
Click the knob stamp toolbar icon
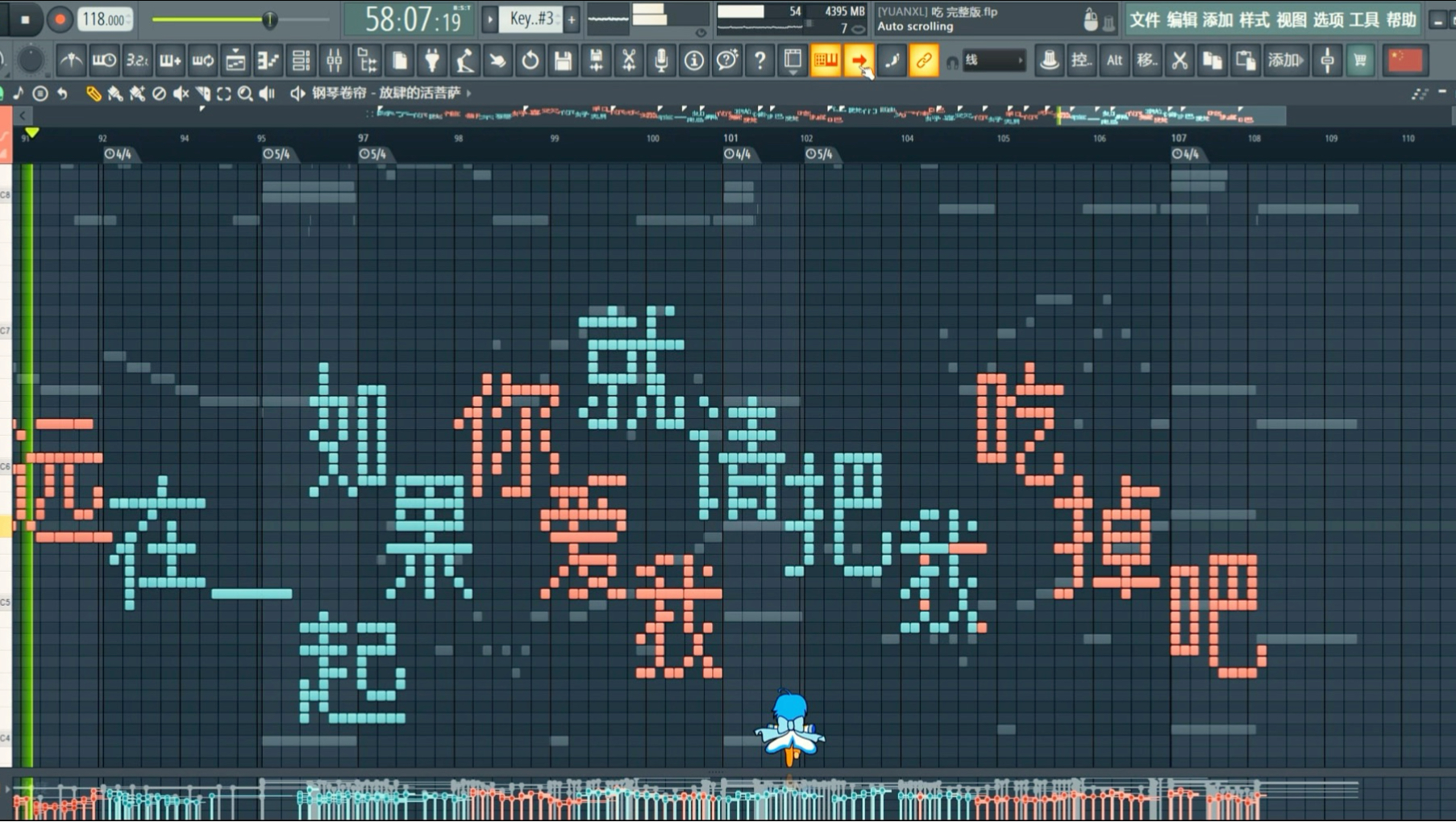point(1049,61)
